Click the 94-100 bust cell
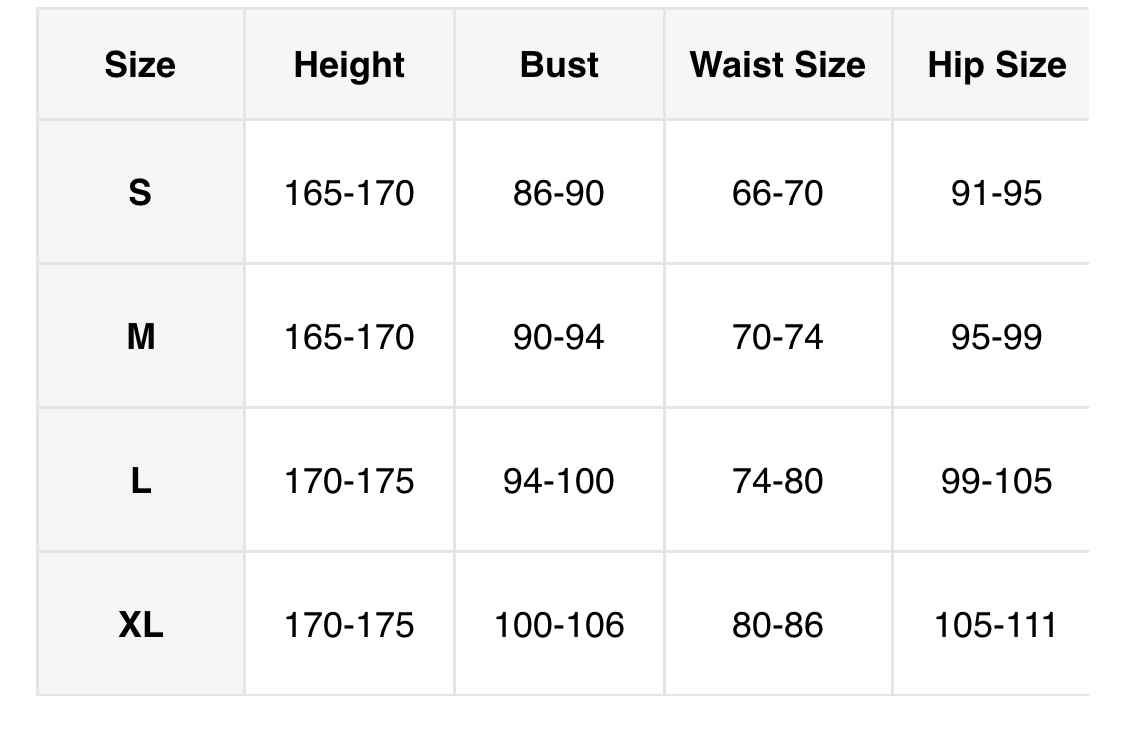 pos(559,481)
